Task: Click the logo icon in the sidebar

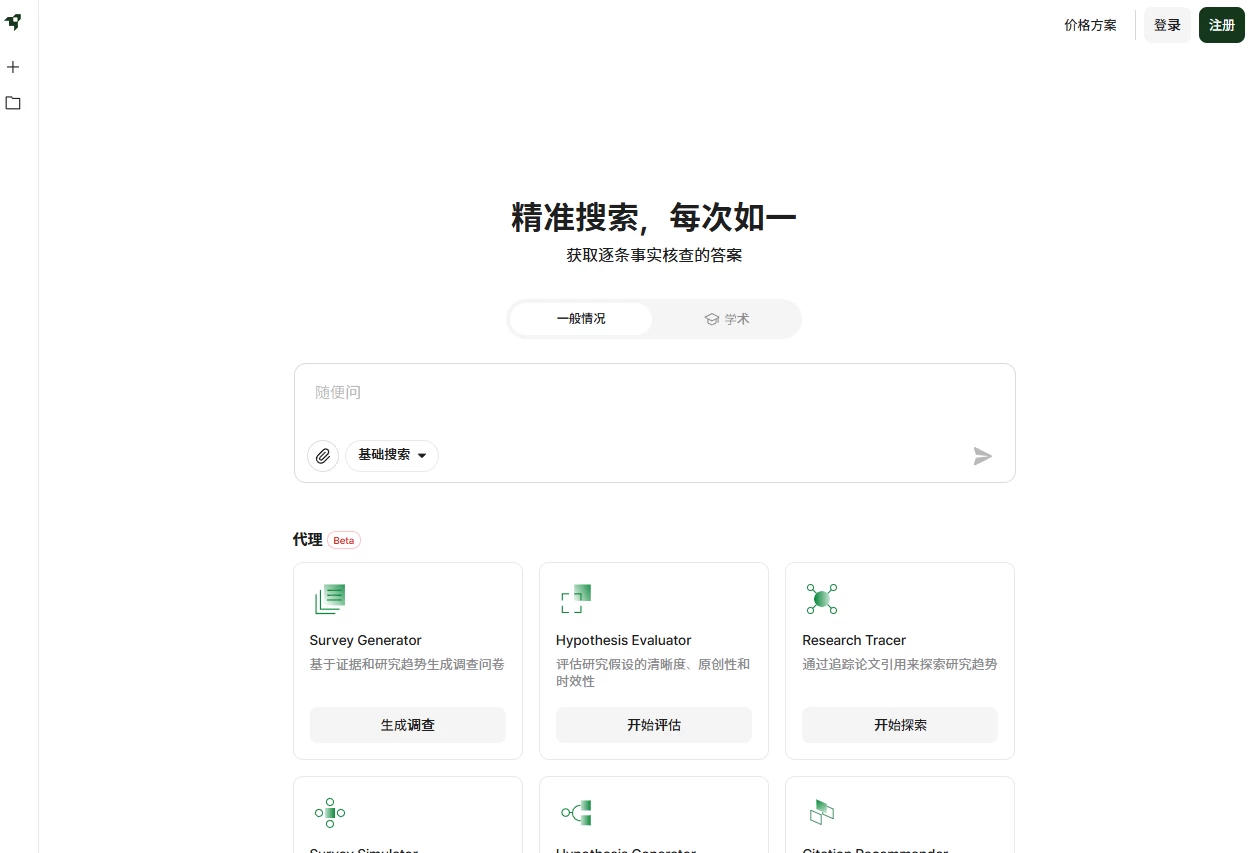Action: (x=13, y=22)
